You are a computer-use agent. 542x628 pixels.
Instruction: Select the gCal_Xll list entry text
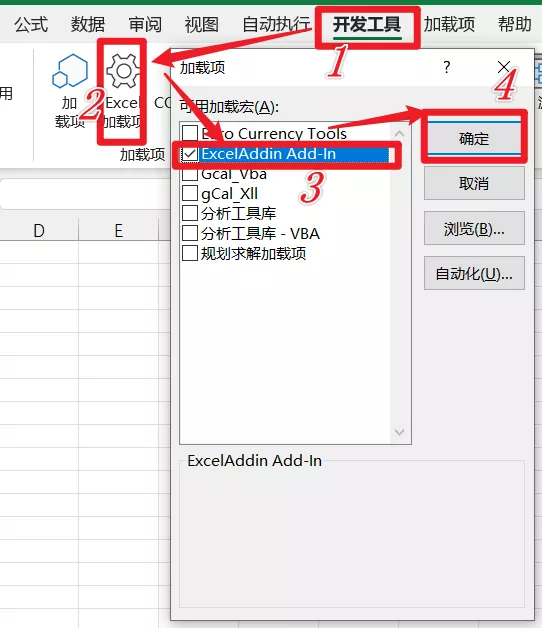[x=229, y=193]
